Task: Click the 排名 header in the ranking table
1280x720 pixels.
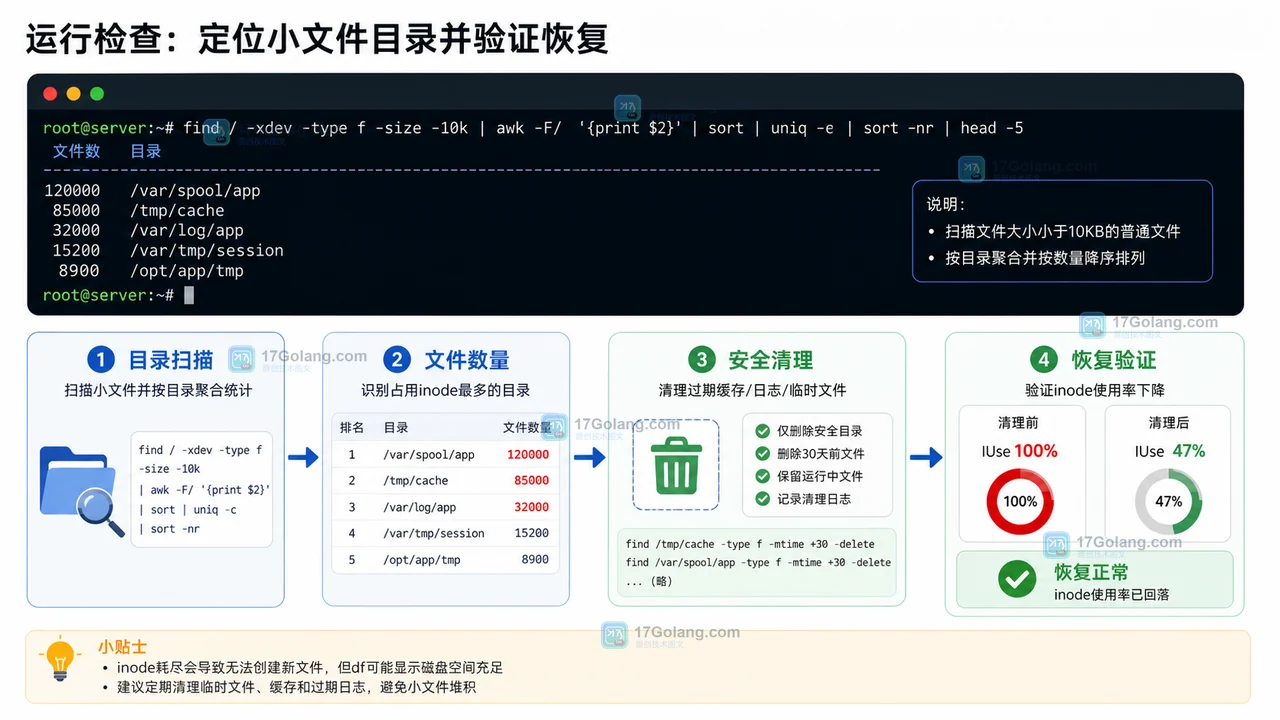Action: pos(352,428)
